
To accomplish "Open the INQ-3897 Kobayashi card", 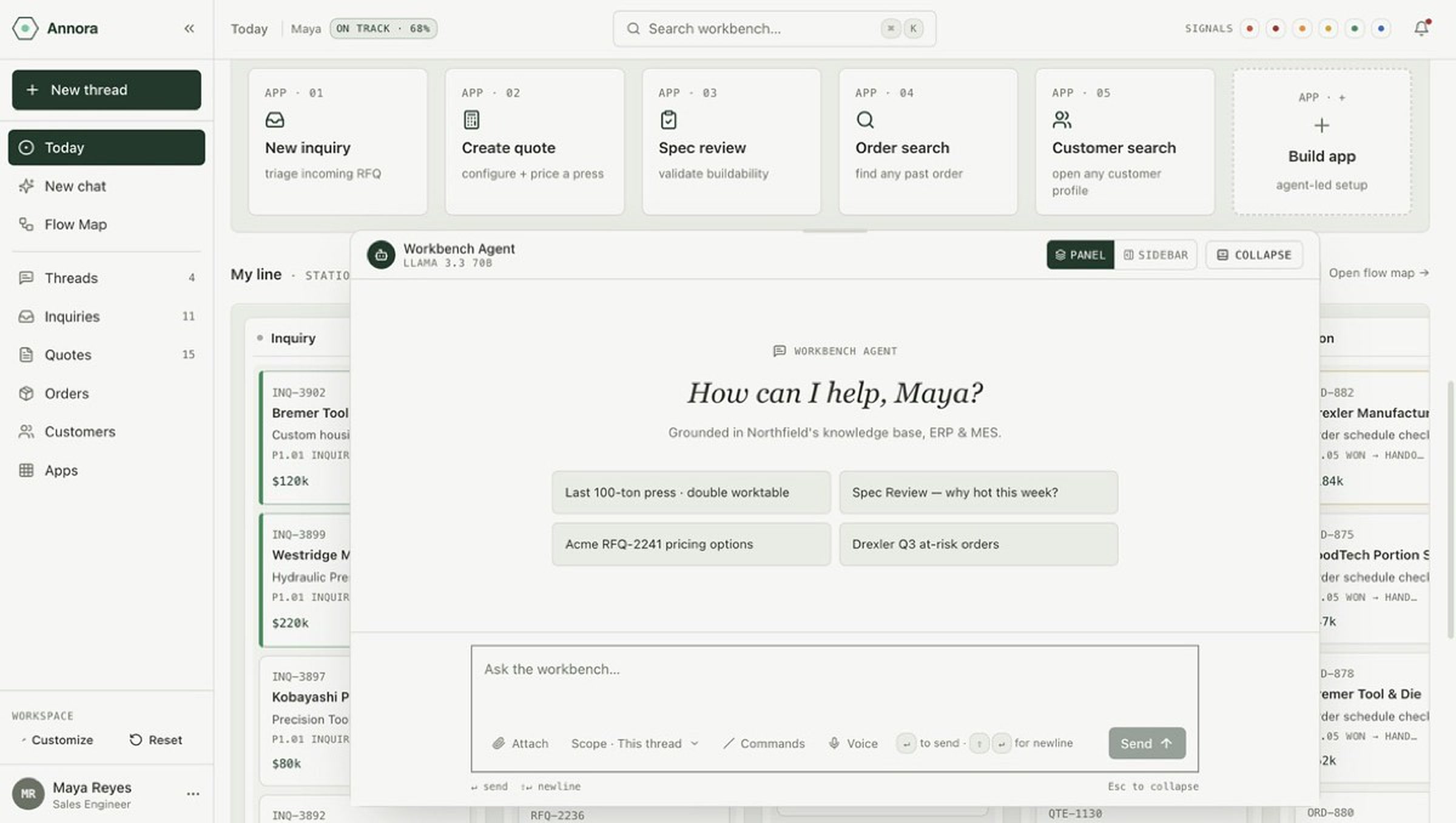I will point(305,721).
